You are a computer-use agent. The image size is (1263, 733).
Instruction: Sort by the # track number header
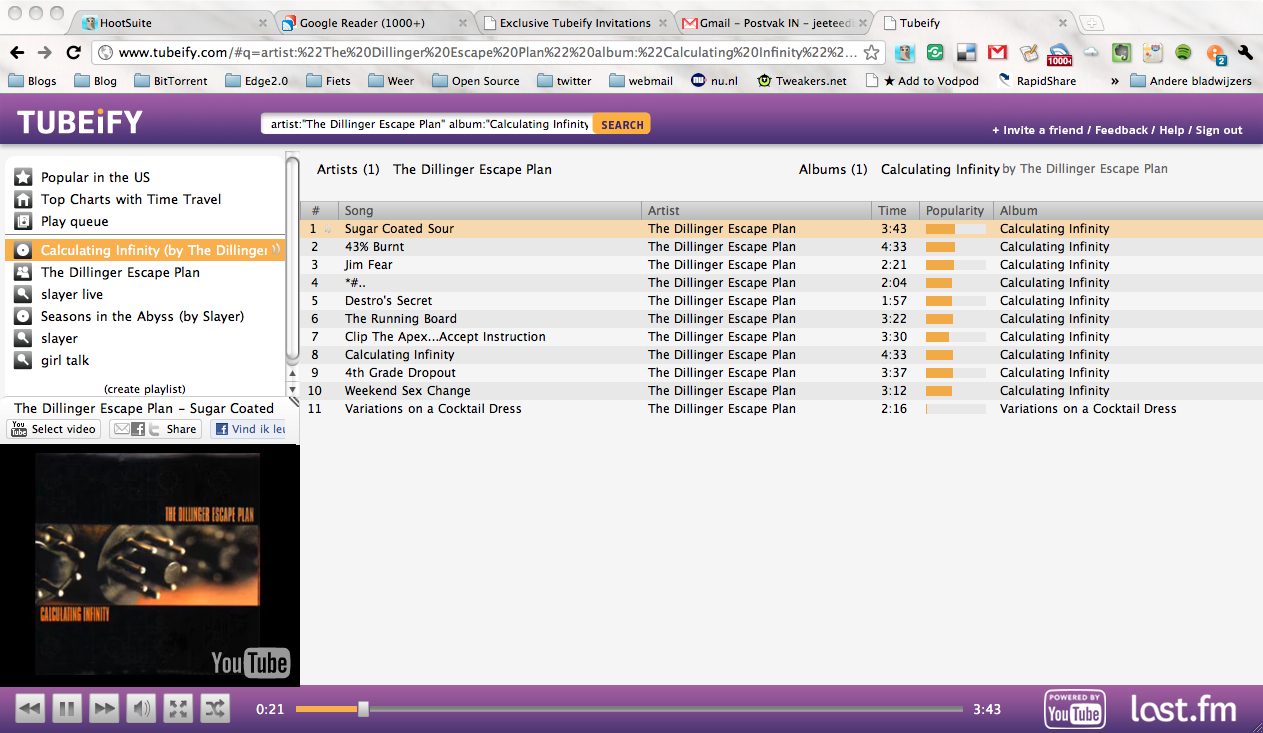pos(319,210)
